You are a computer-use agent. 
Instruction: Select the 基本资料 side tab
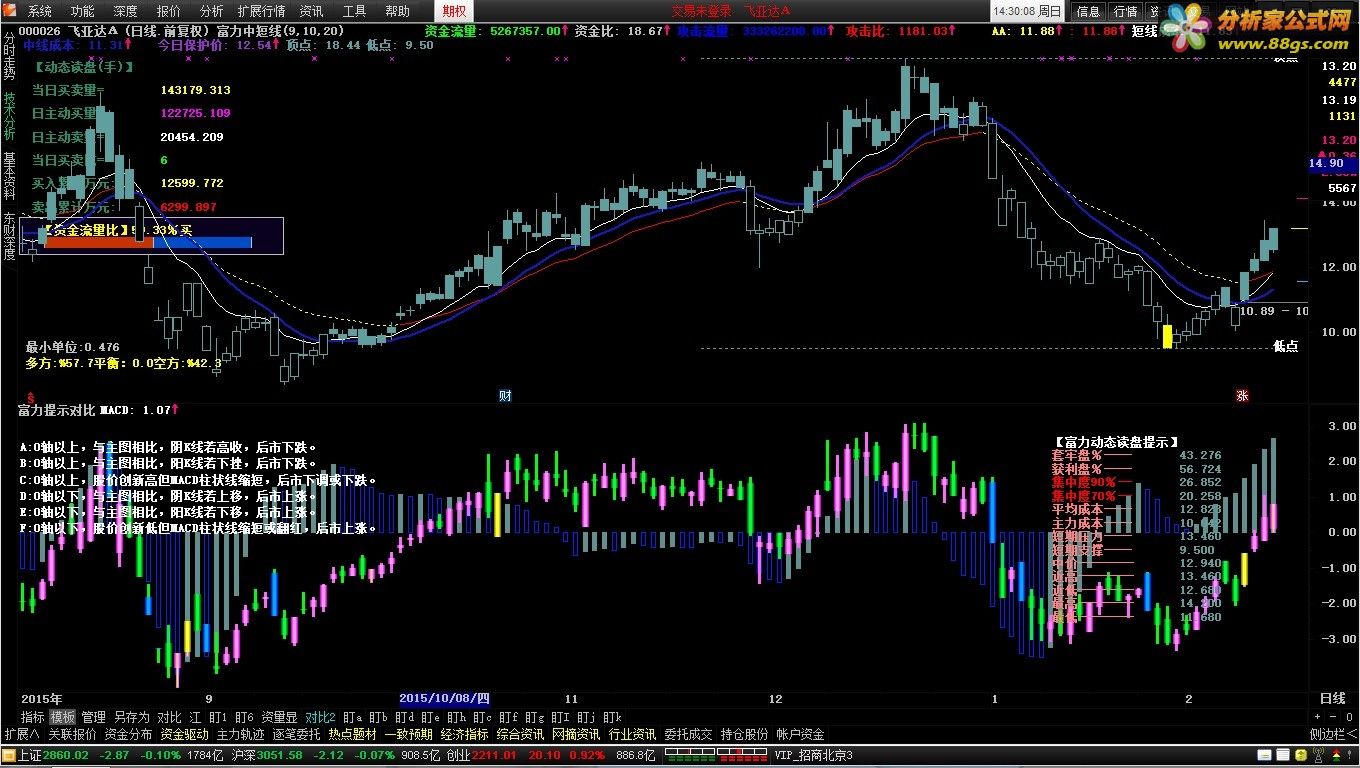(x=9, y=176)
